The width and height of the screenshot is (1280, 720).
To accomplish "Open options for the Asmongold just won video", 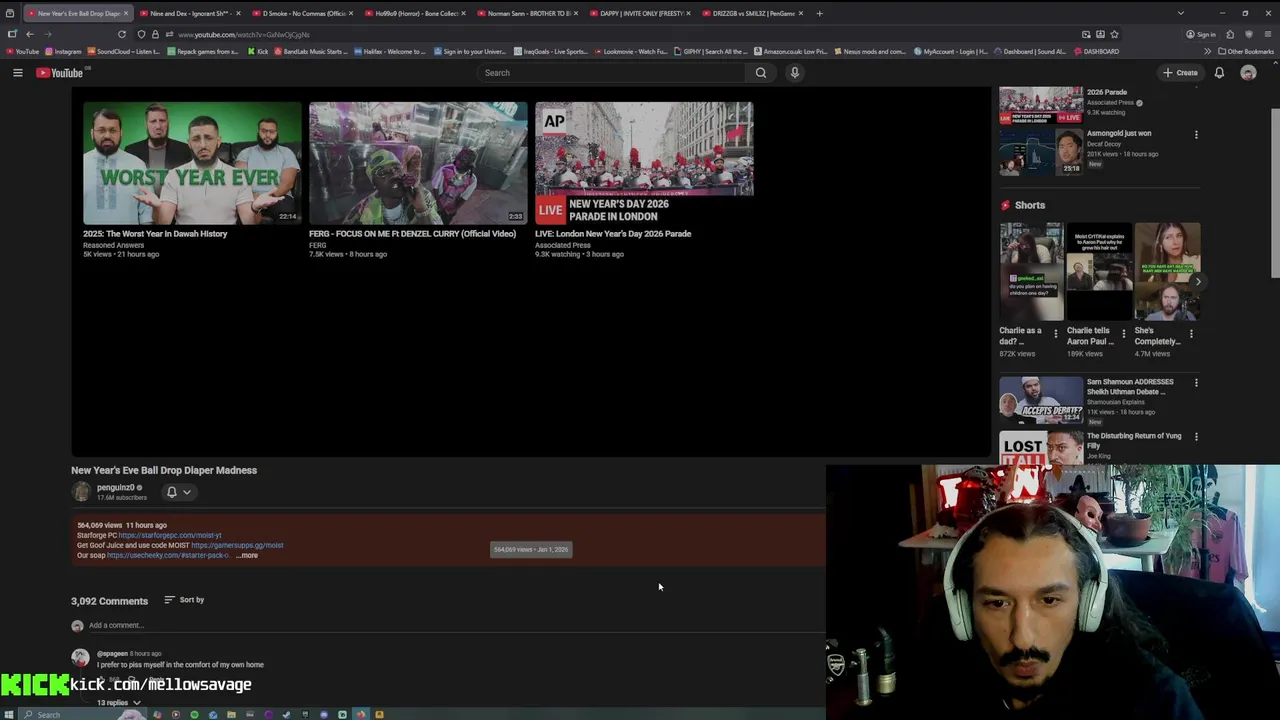I will (x=1196, y=134).
